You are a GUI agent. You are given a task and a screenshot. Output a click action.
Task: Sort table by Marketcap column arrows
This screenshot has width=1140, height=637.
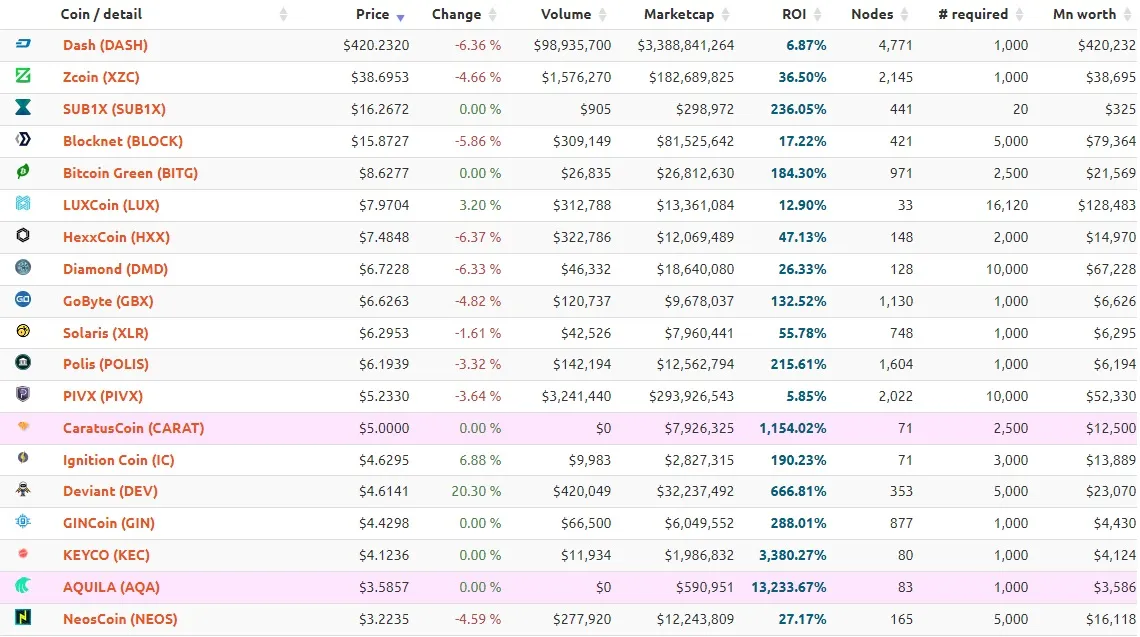726,15
